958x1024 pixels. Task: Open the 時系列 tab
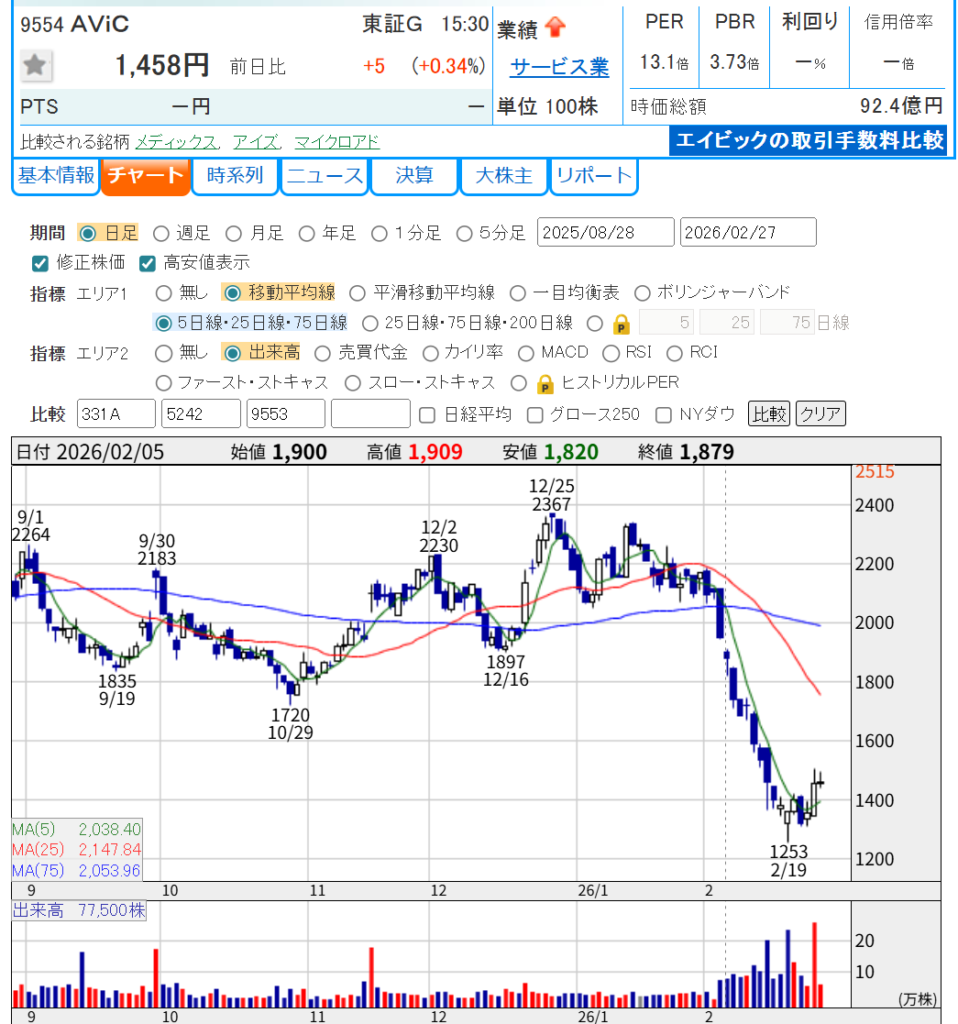click(235, 176)
